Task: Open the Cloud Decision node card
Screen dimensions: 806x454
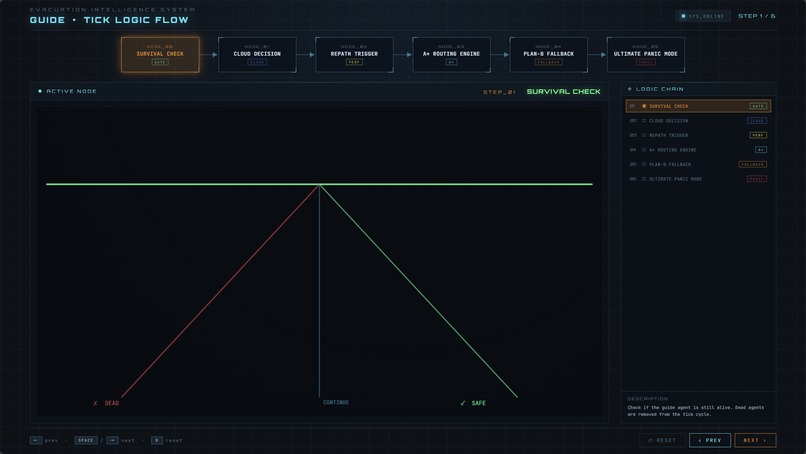Action: (257, 55)
